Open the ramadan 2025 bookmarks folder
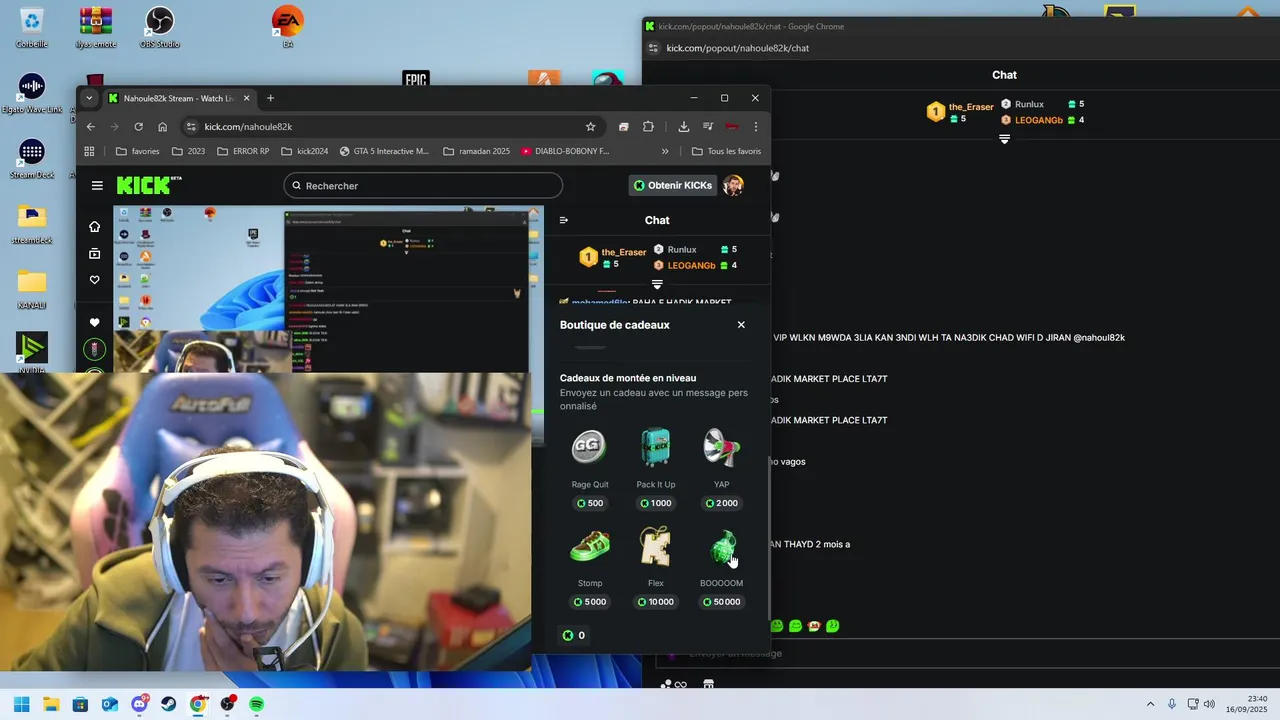 [x=476, y=151]
